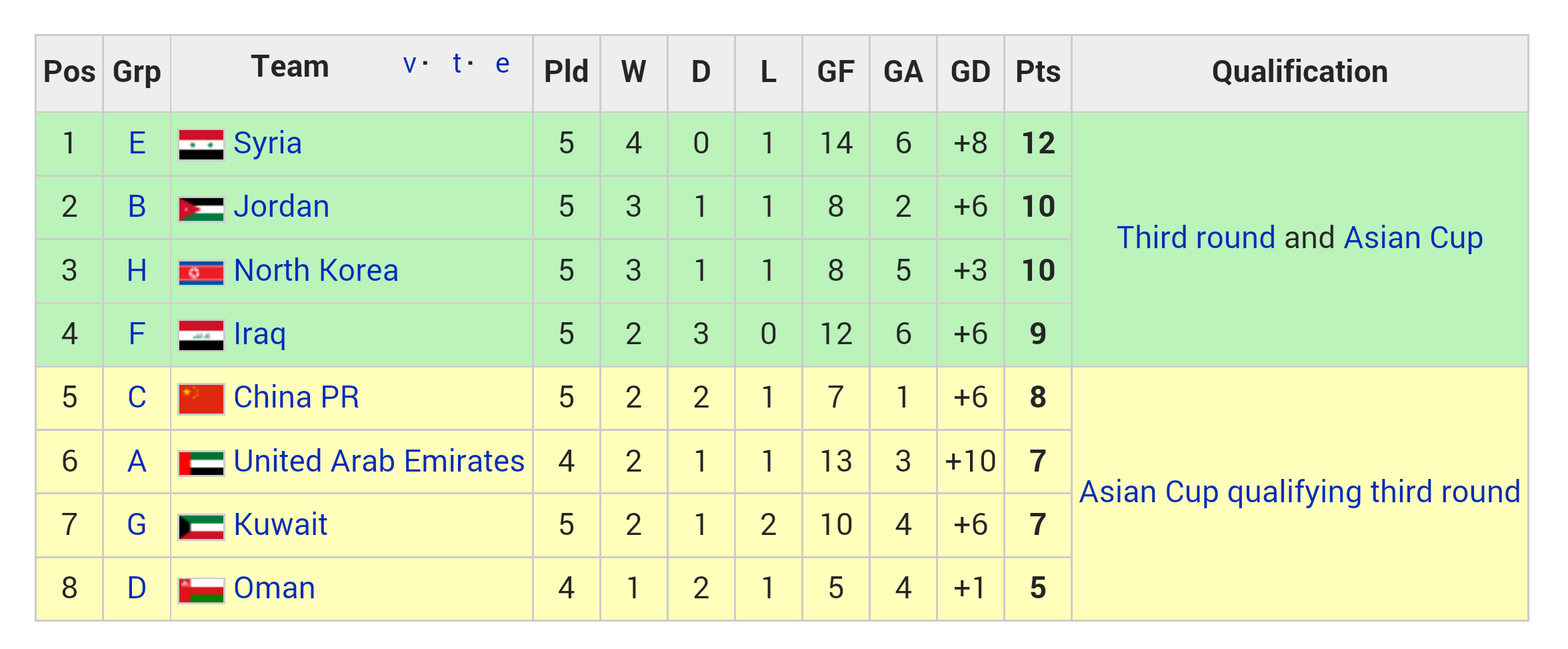
Task: Open Asian Cup qualifying third round link
Action: [1299, 492]
